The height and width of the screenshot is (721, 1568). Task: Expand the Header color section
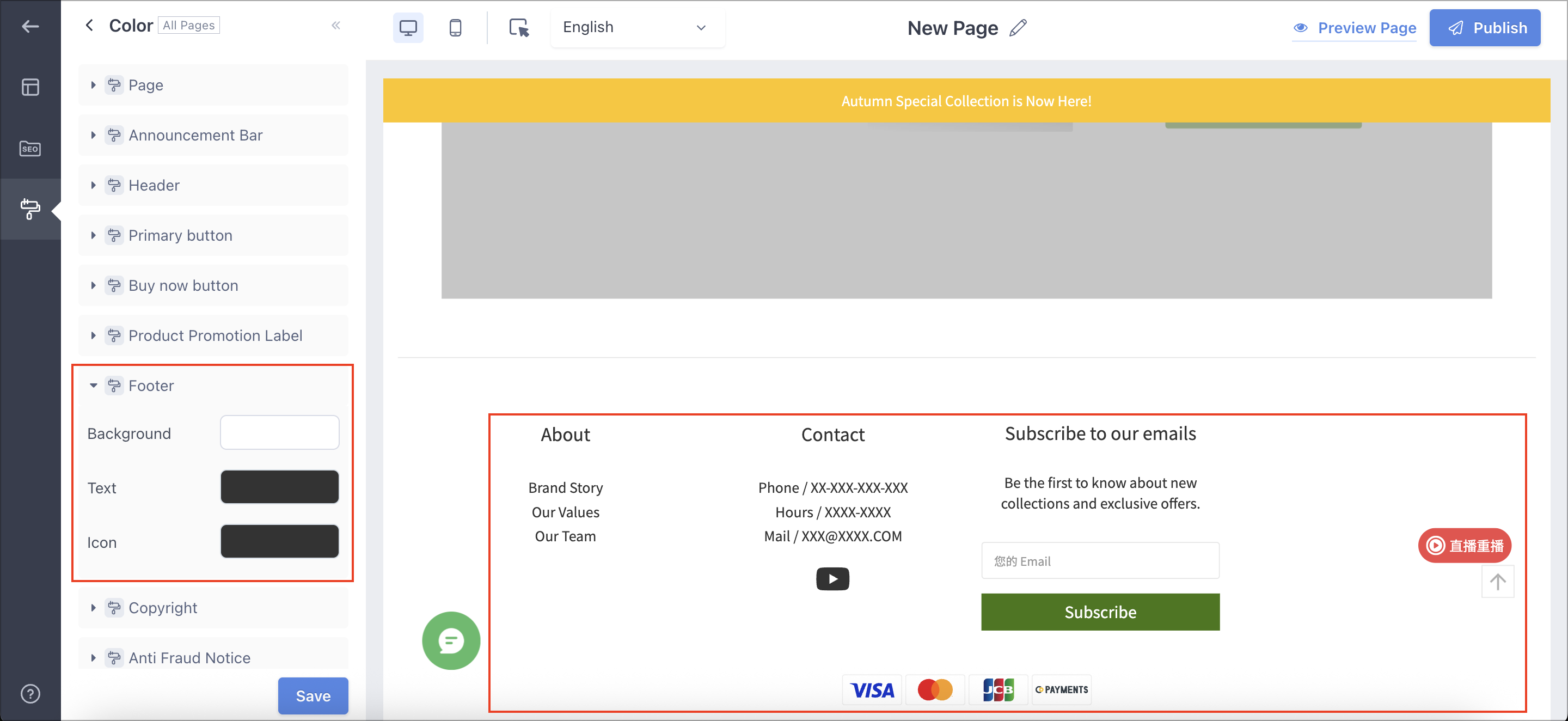[x=213, y=185]
